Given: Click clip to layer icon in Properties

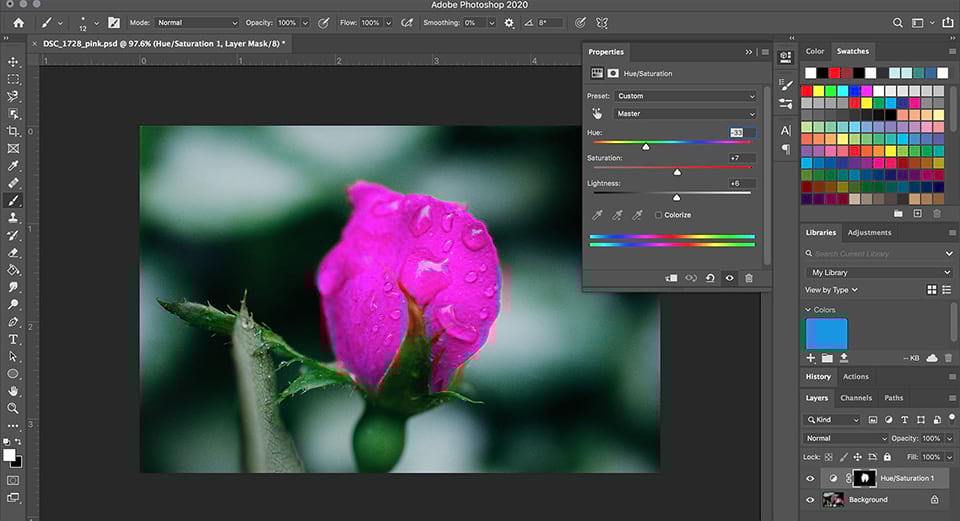Looking at the screenshot, I should [x=672, y=278].
